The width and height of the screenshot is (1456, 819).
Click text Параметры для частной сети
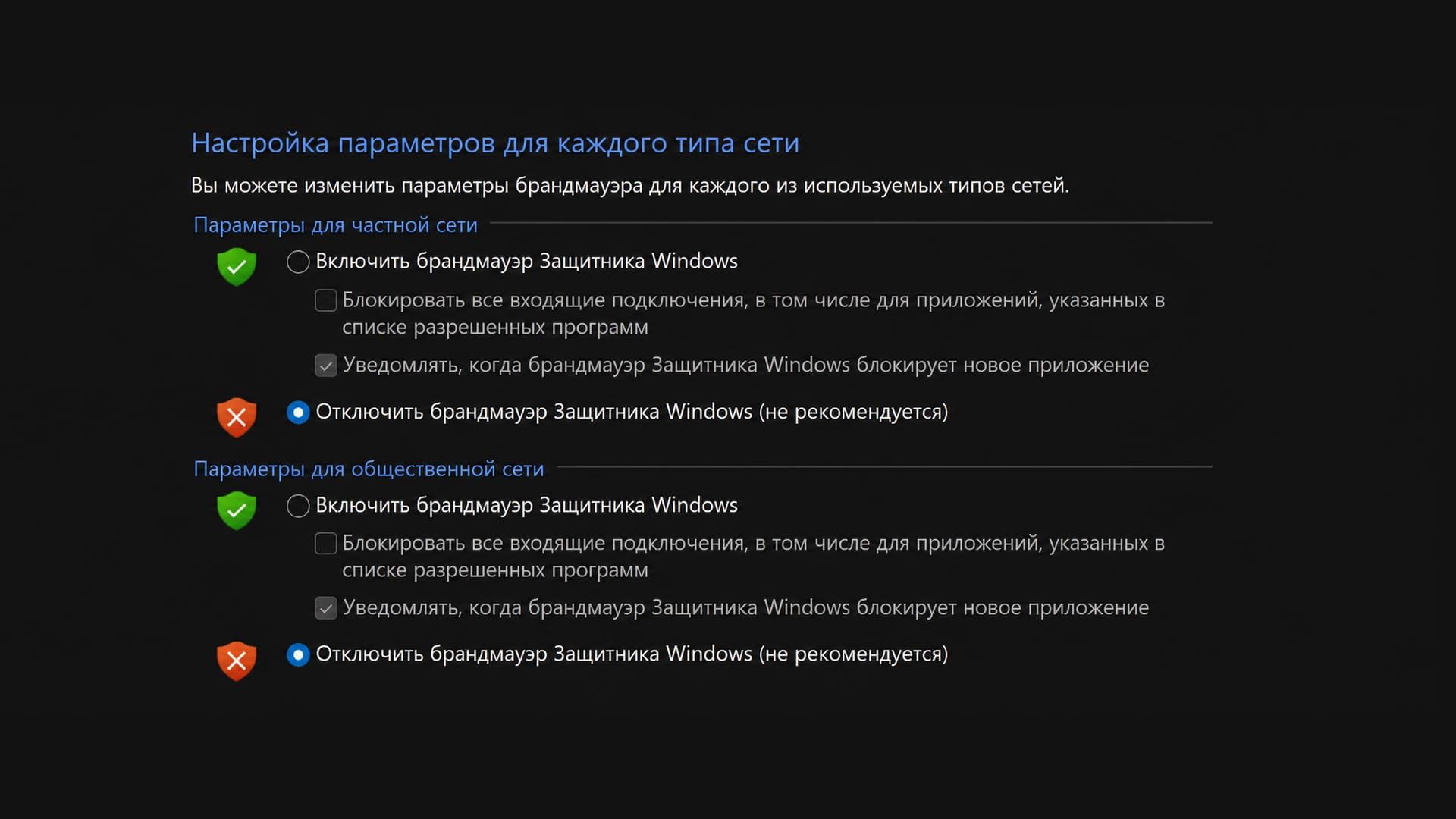coord(335,225)
